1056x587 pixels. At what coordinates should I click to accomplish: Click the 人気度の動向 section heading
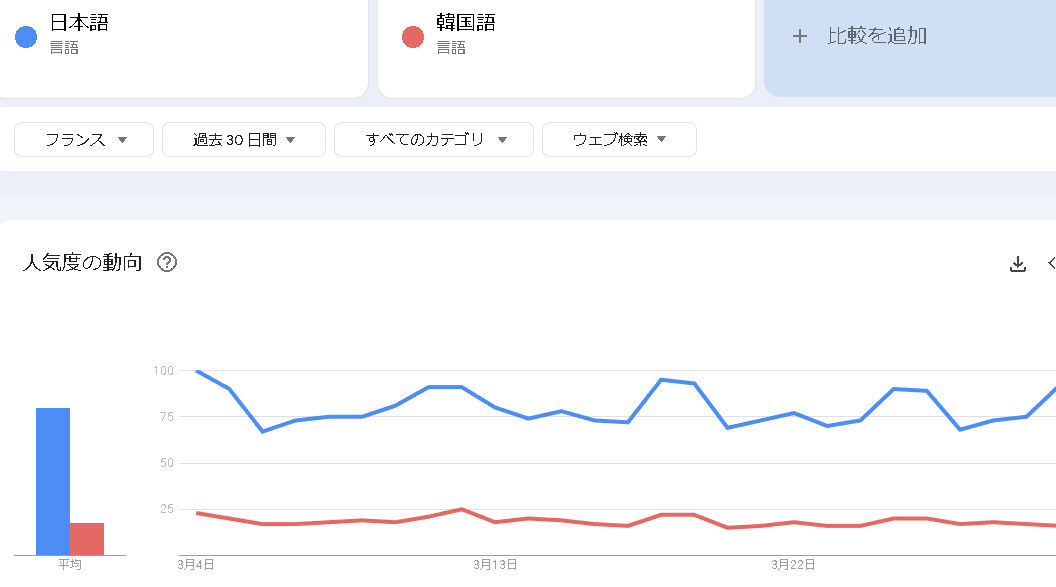click(82, 263)
